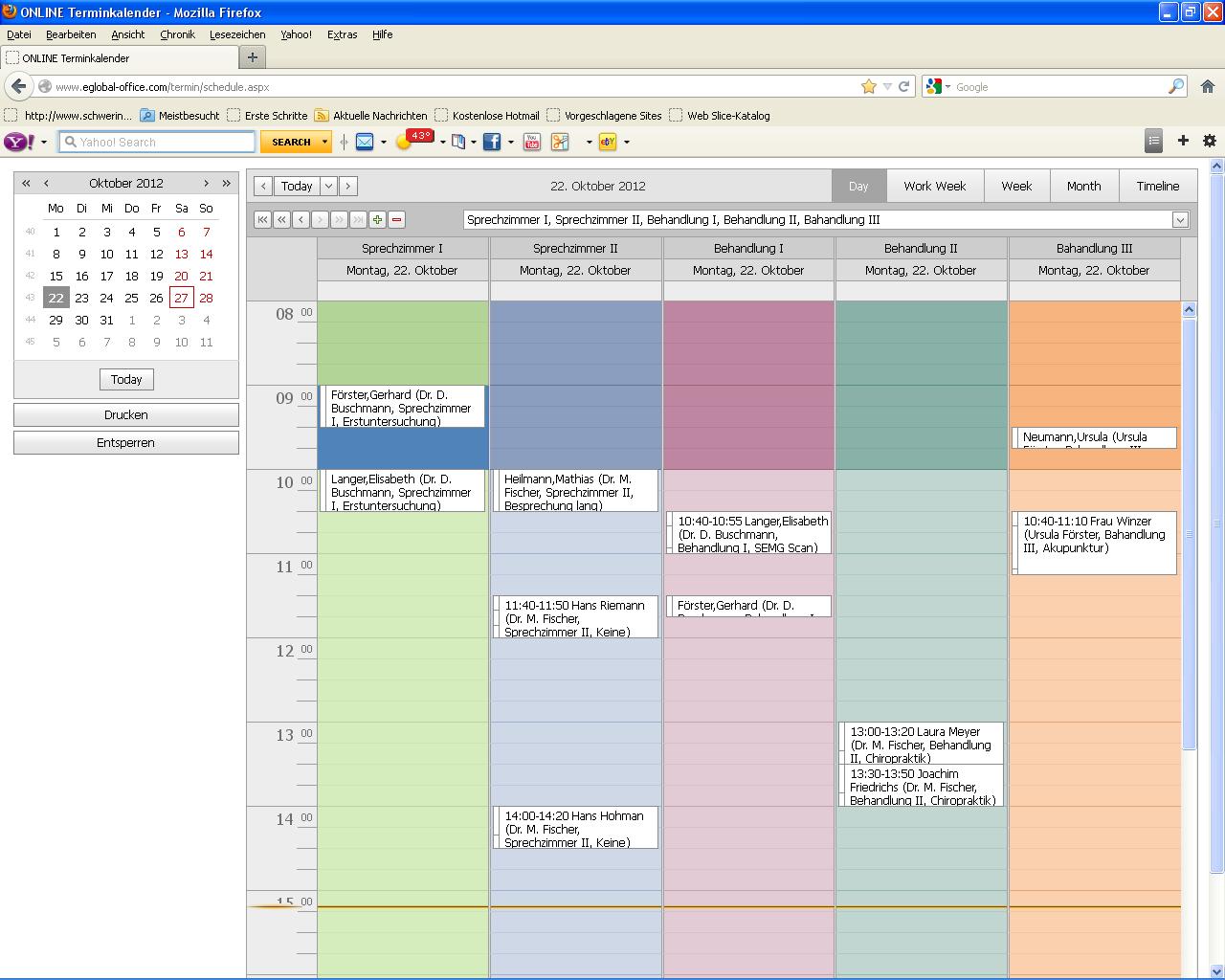This screenshot has width=1225, height=980.
Task: Click the schedule's vertical scrollbar
Action: (1189, 536)
